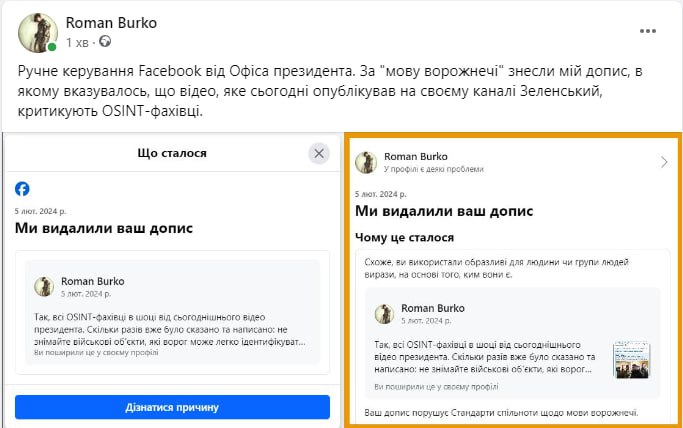The width and height of the screenshot is (683, 428).
Task: Click the blue Facebook logo icon
Action: click(x=23, y=189)
